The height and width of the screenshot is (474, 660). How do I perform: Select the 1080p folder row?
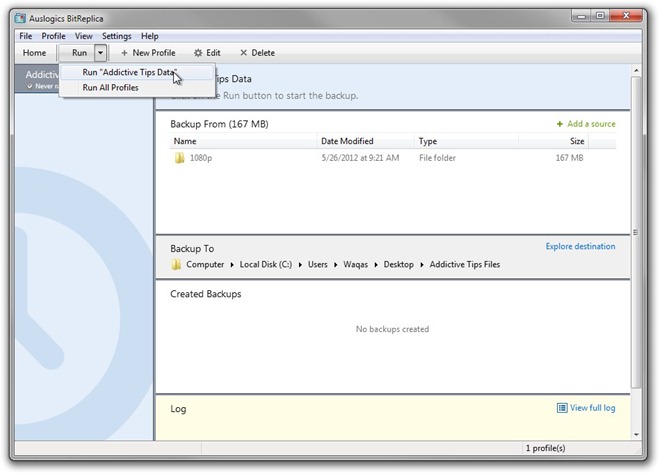392,158
